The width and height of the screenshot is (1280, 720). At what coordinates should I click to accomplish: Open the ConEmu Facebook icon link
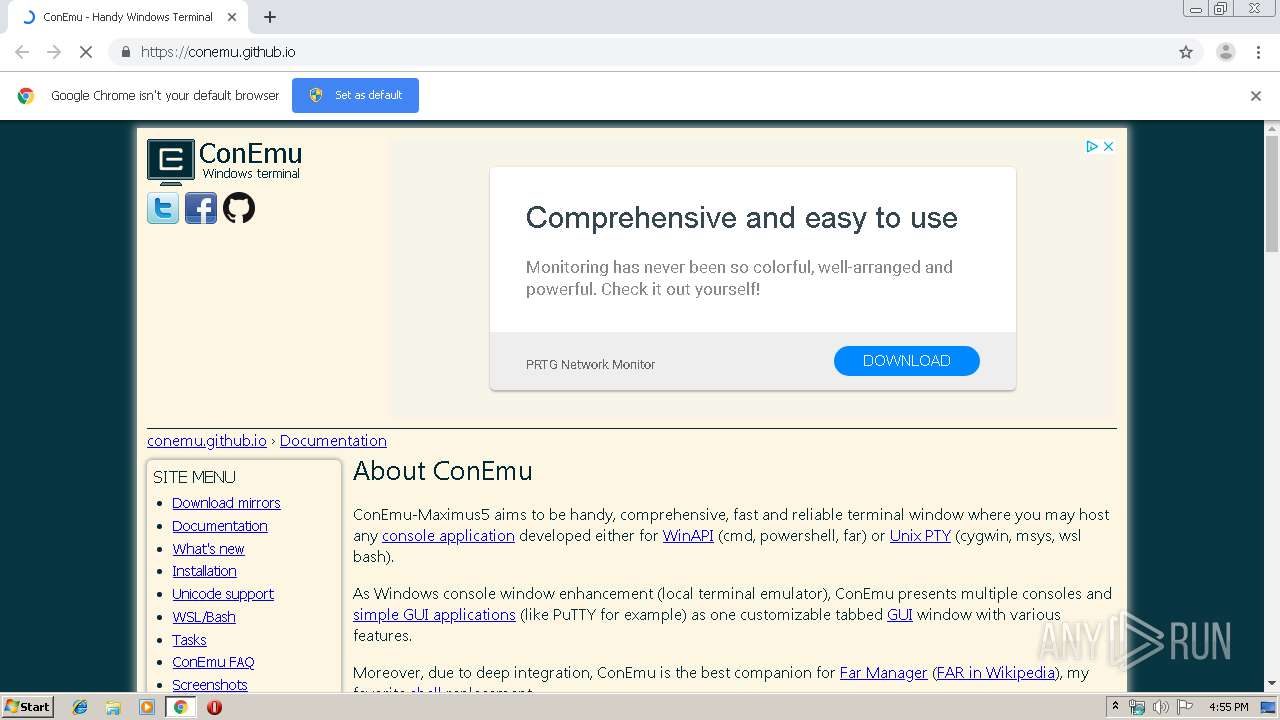201,208
